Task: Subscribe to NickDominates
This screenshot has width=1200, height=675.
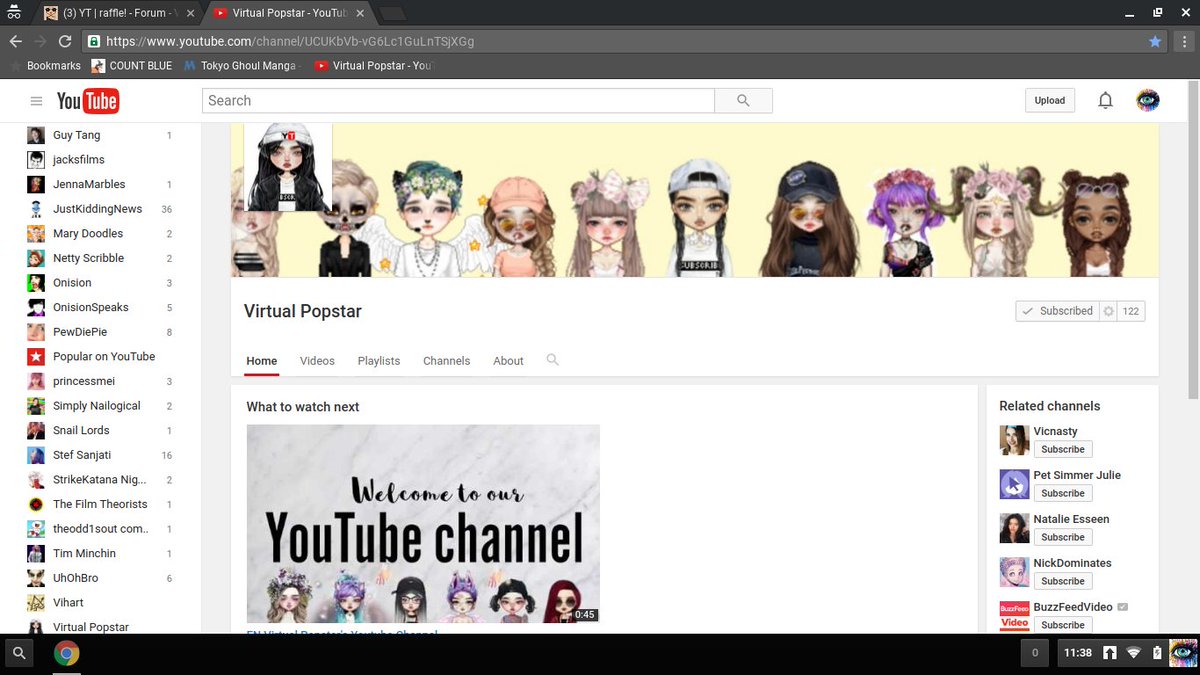Action: point(1063,582)
